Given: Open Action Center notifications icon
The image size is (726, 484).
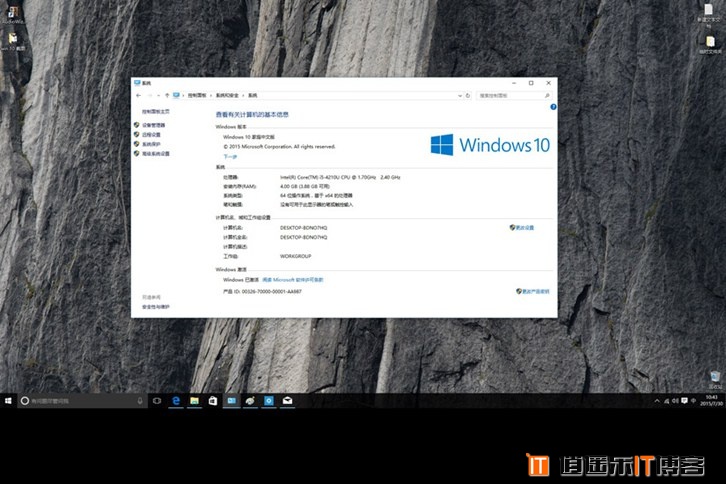Looking at the screenshot, I should [684, 401].
